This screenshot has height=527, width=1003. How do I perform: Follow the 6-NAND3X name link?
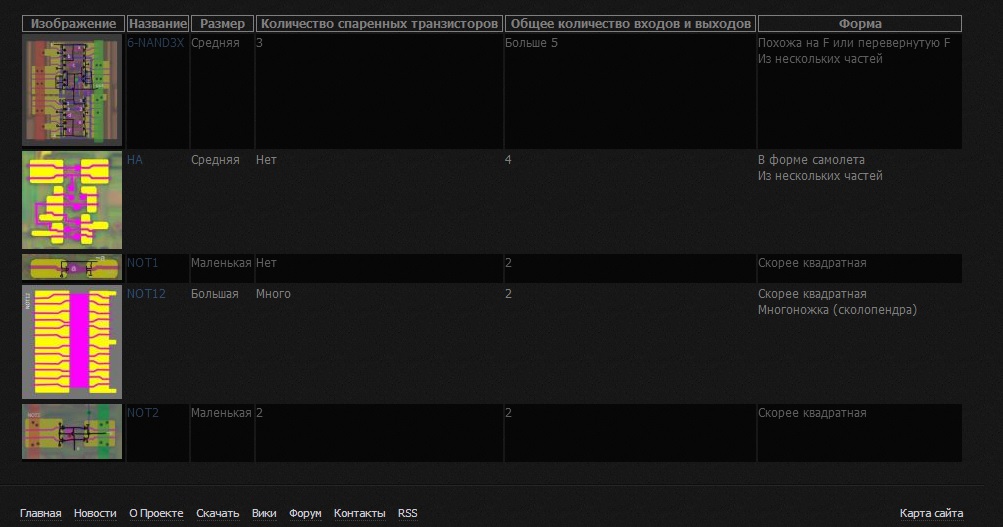pos(155,43)
